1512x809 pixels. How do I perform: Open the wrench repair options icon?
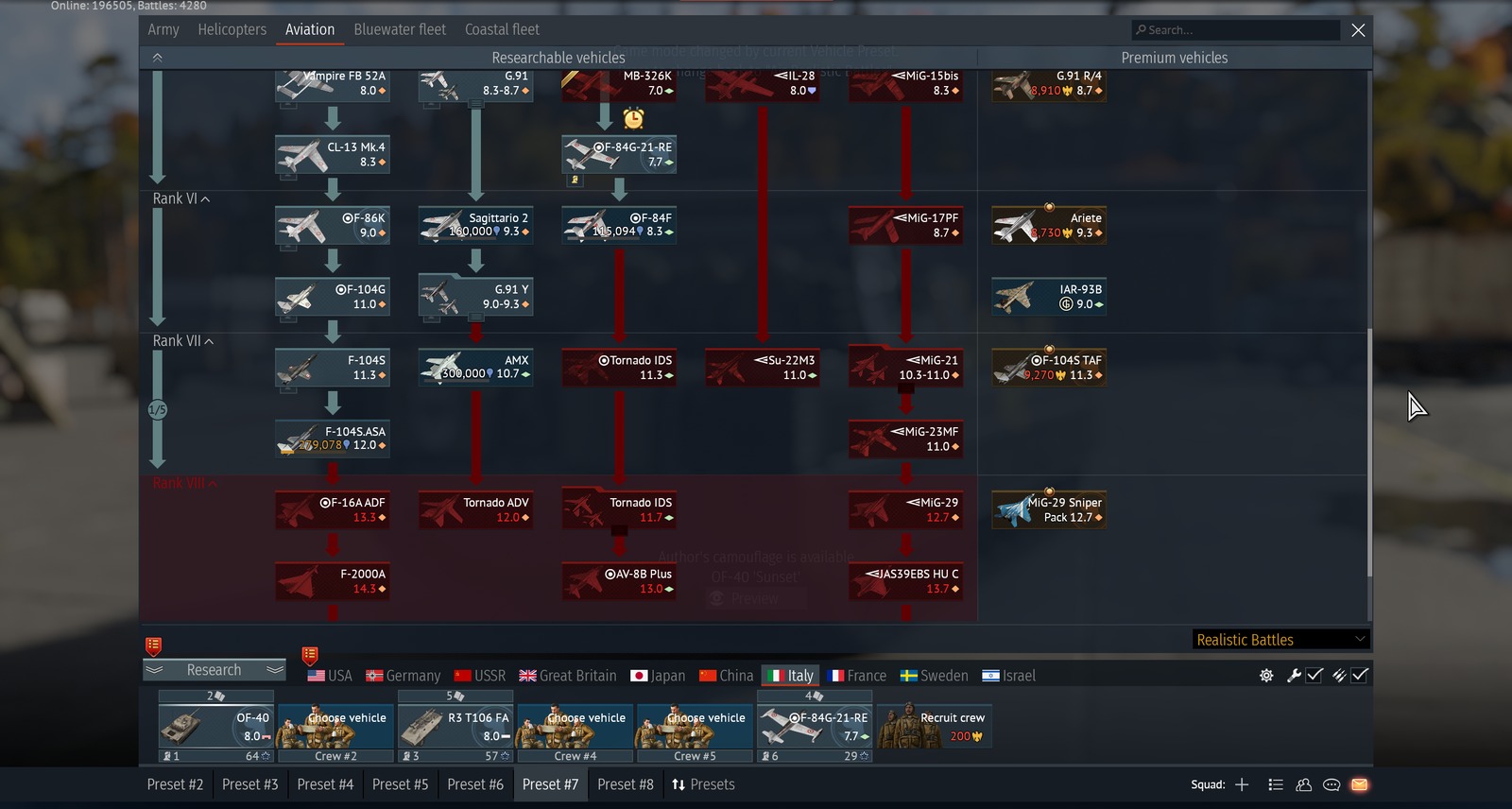click(x=1294, y=676)
